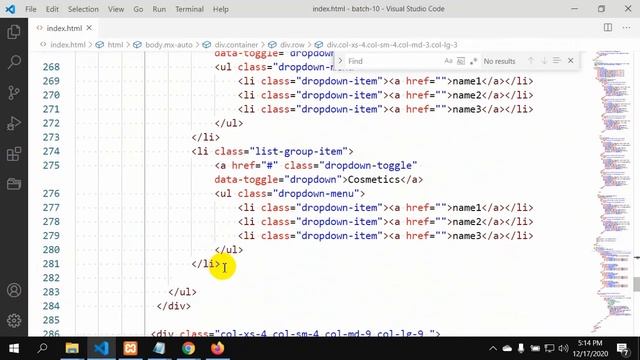Go to previous match arrow in Find
This screenshot has height=360, width=640.
tap(531, 61)
